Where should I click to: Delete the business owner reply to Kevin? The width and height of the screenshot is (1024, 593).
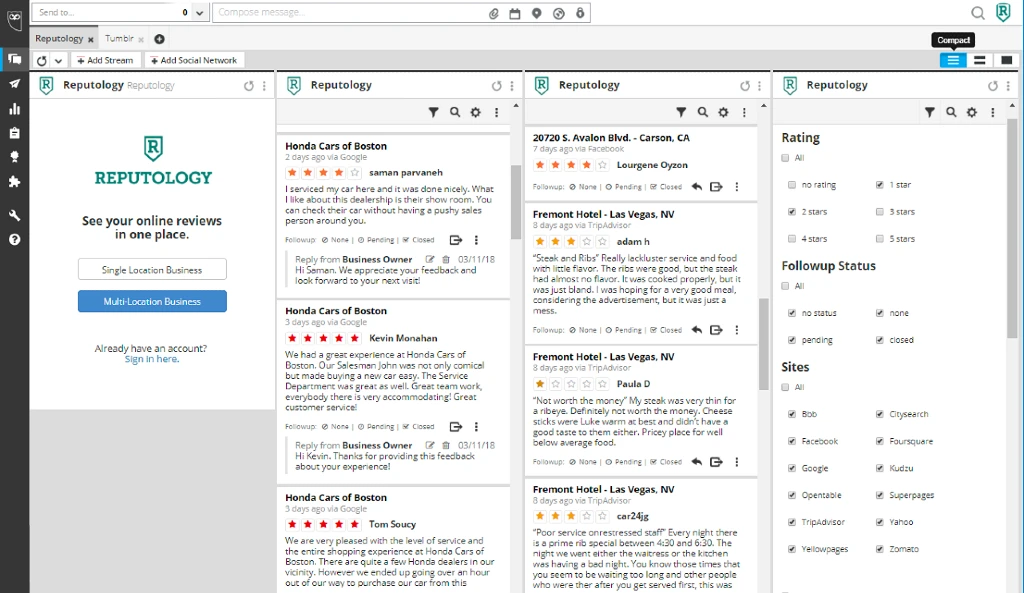point(446,445)
